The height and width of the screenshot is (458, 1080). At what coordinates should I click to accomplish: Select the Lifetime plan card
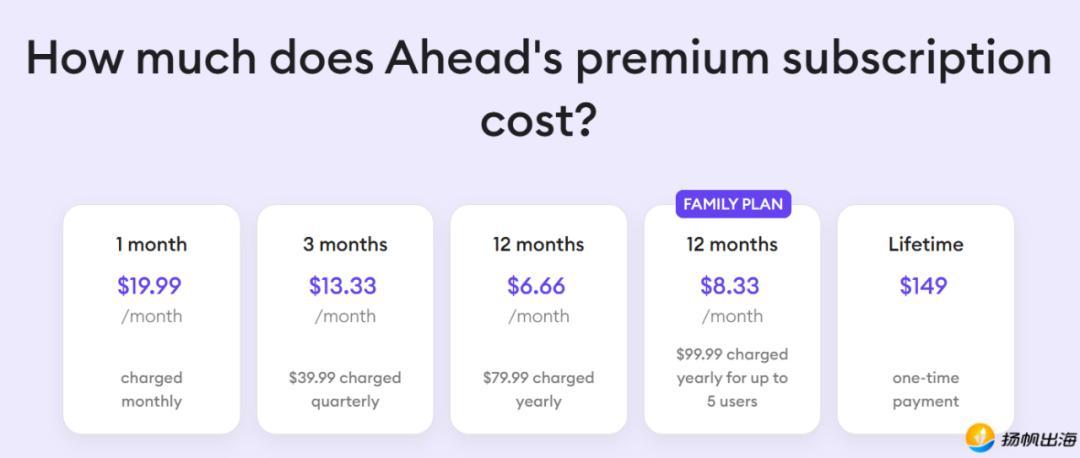(926, 319)
